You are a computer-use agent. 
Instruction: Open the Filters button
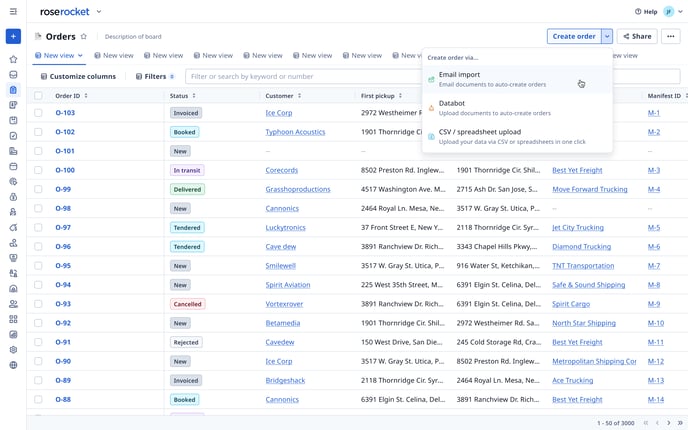tap(155, 76)
